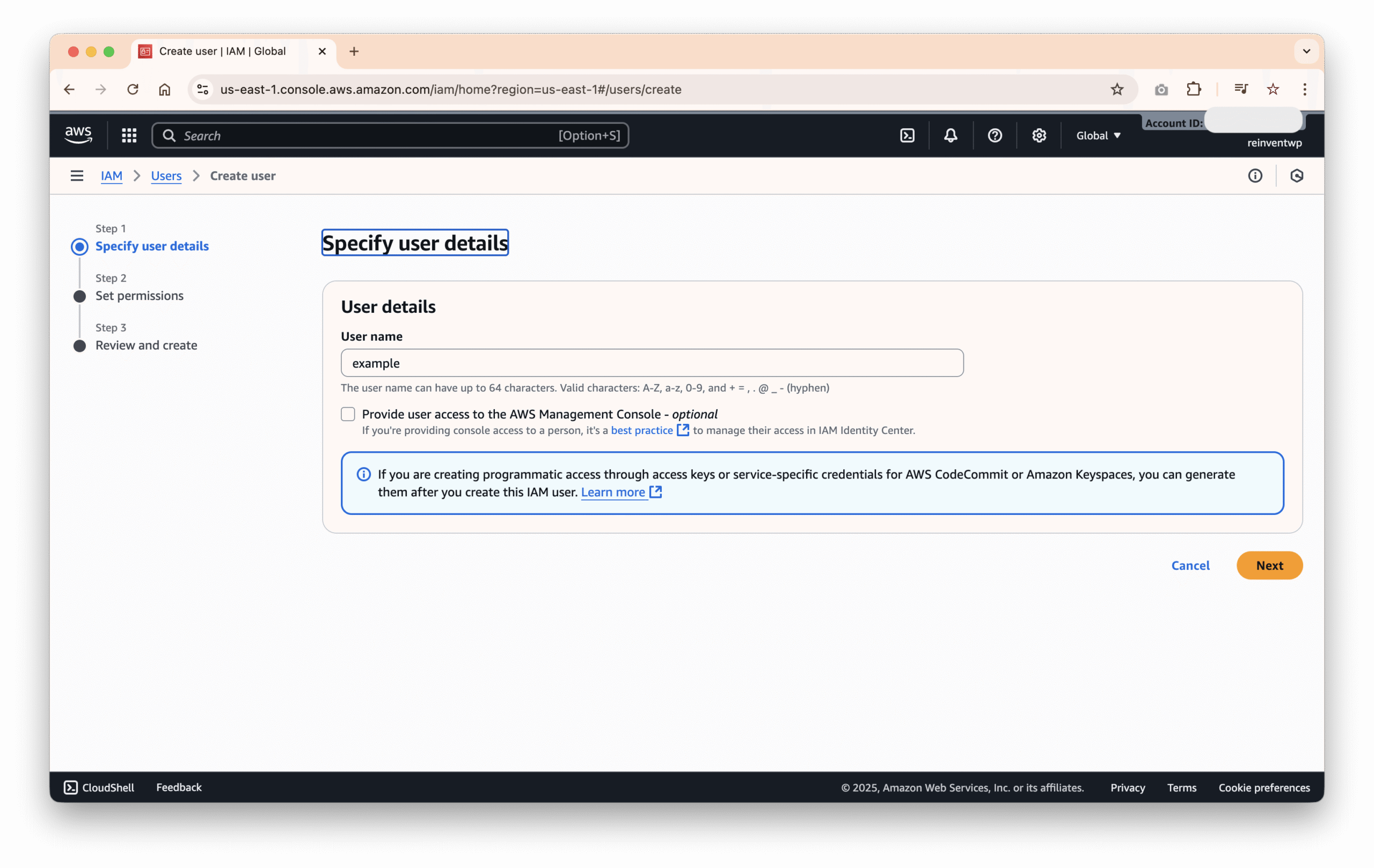Expand the Global region dropdown
The width and height of the screenshot is (1374, 868).
[1099, 135]
